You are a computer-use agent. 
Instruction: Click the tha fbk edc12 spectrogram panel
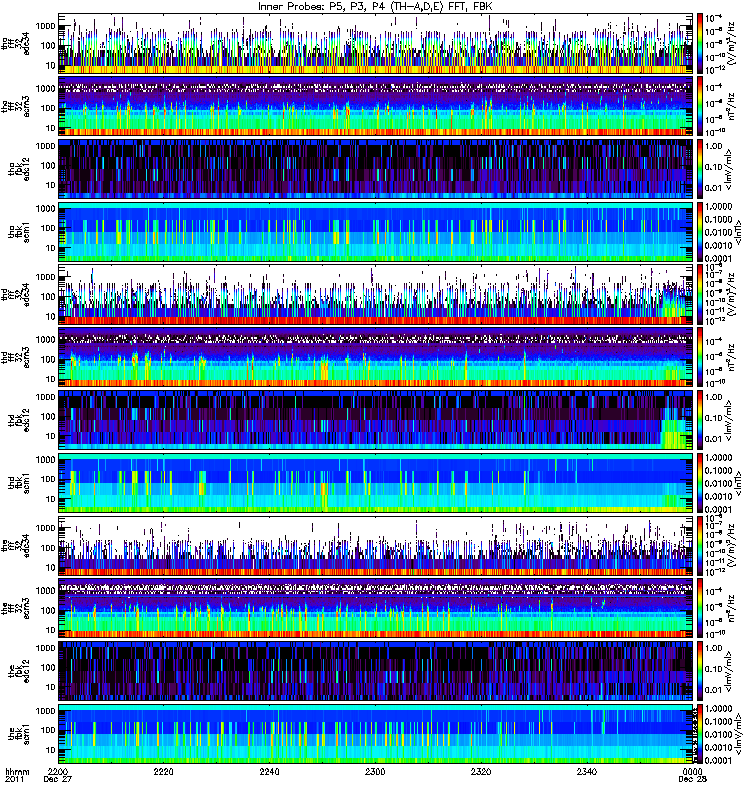(376, 169)
